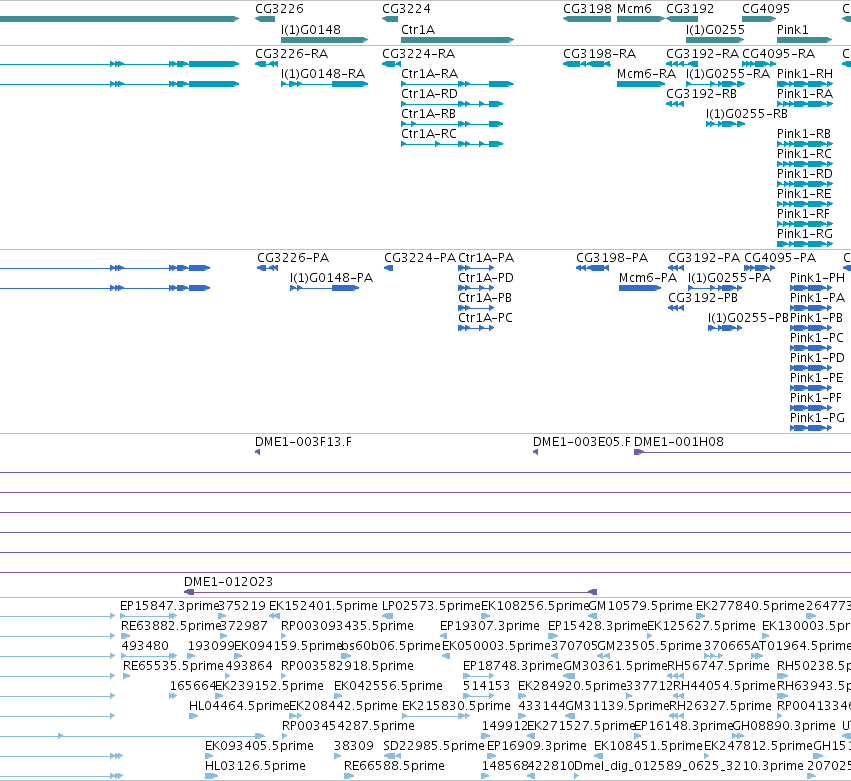Select the Pink1-RC transcript label
The image size is (851, 781).
804,154
